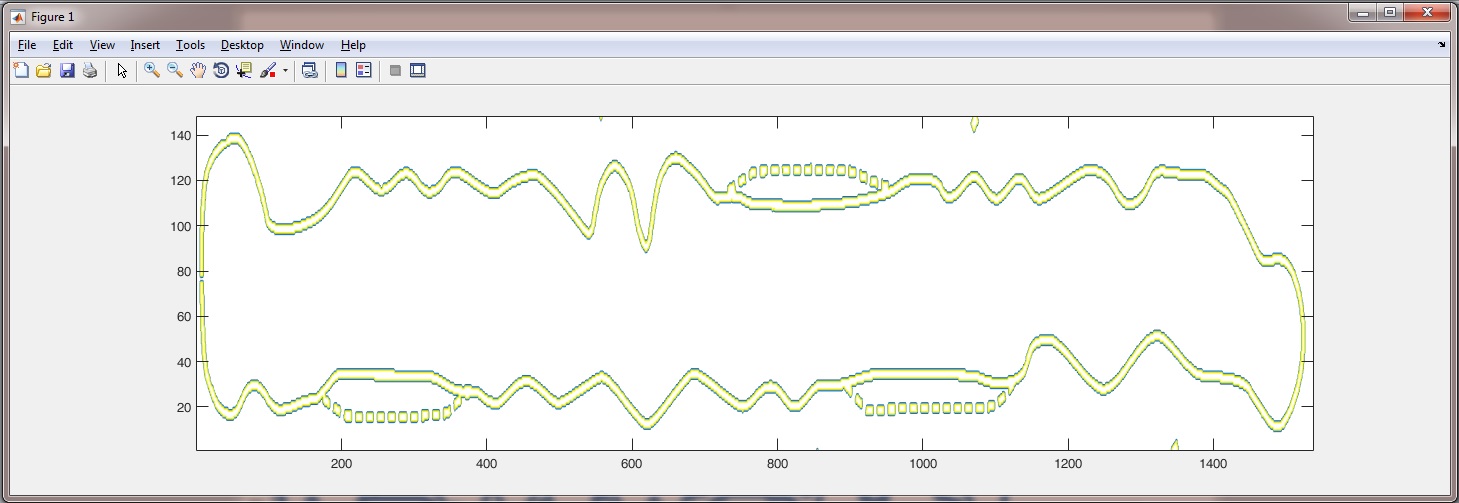
Task: Select the Pan hand tool
Action: pyautogui.click(x=198, y=70)
